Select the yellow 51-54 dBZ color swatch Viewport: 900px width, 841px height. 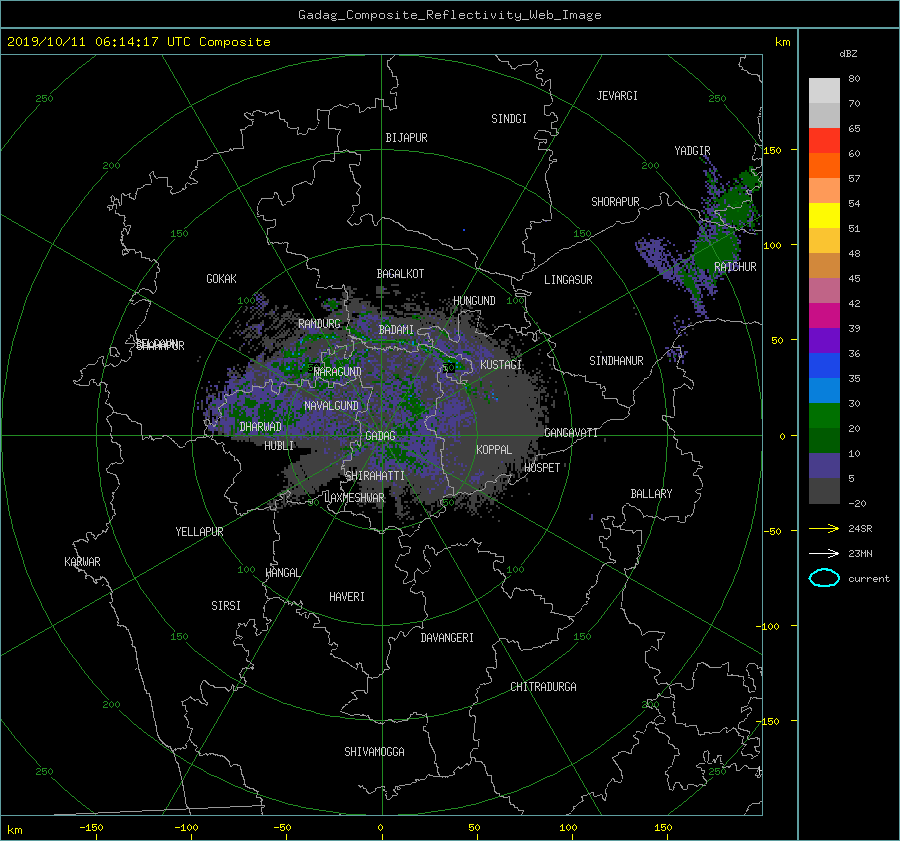pyautogui.click(x=824, y=215)
